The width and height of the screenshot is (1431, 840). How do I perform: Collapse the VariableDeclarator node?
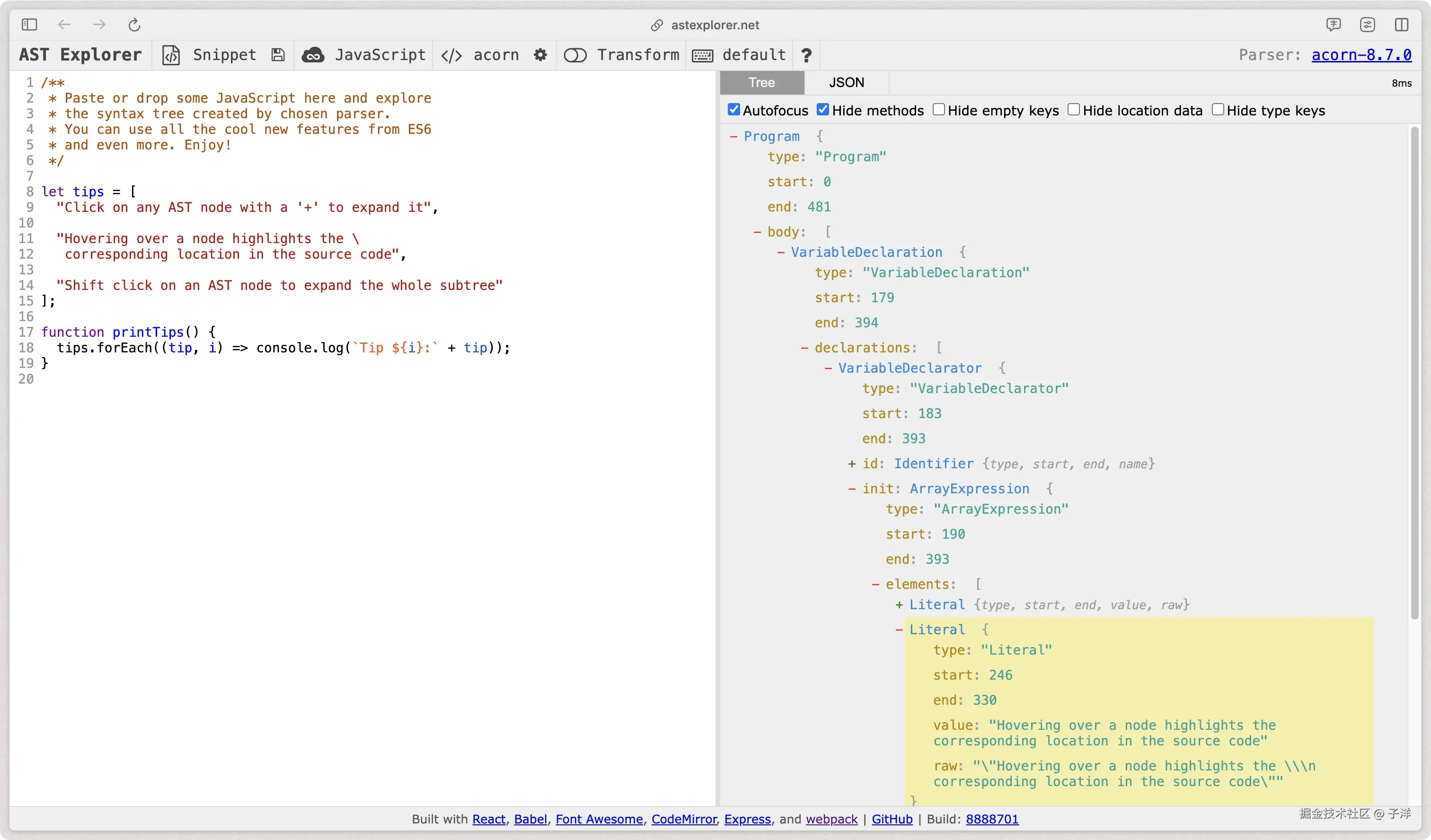tap(828, 368)
